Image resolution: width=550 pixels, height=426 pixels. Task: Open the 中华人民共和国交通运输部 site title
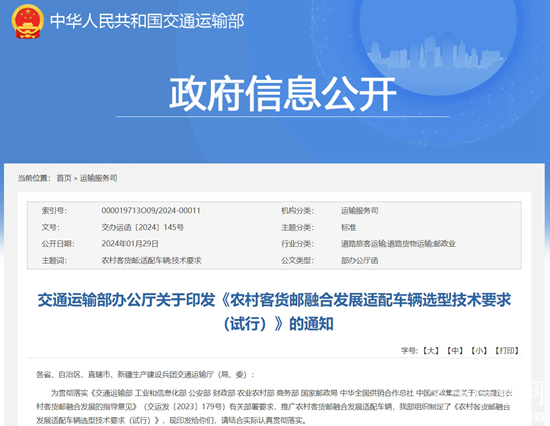[x=147, y=21]
